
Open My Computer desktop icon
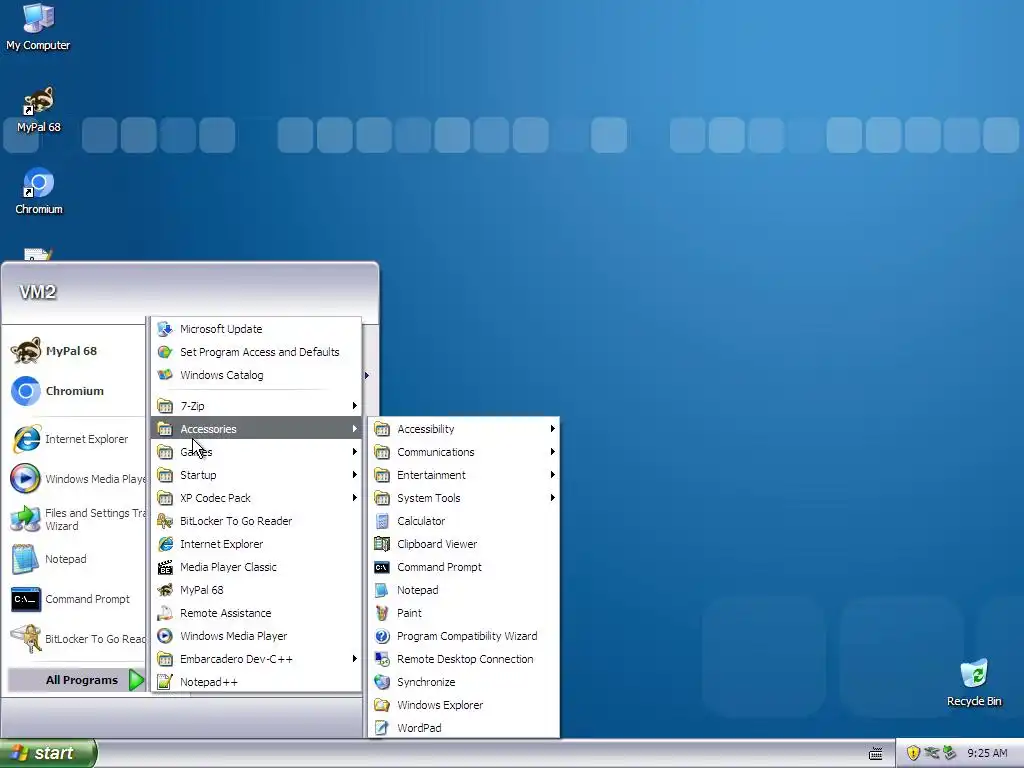[x=38, y=27]
